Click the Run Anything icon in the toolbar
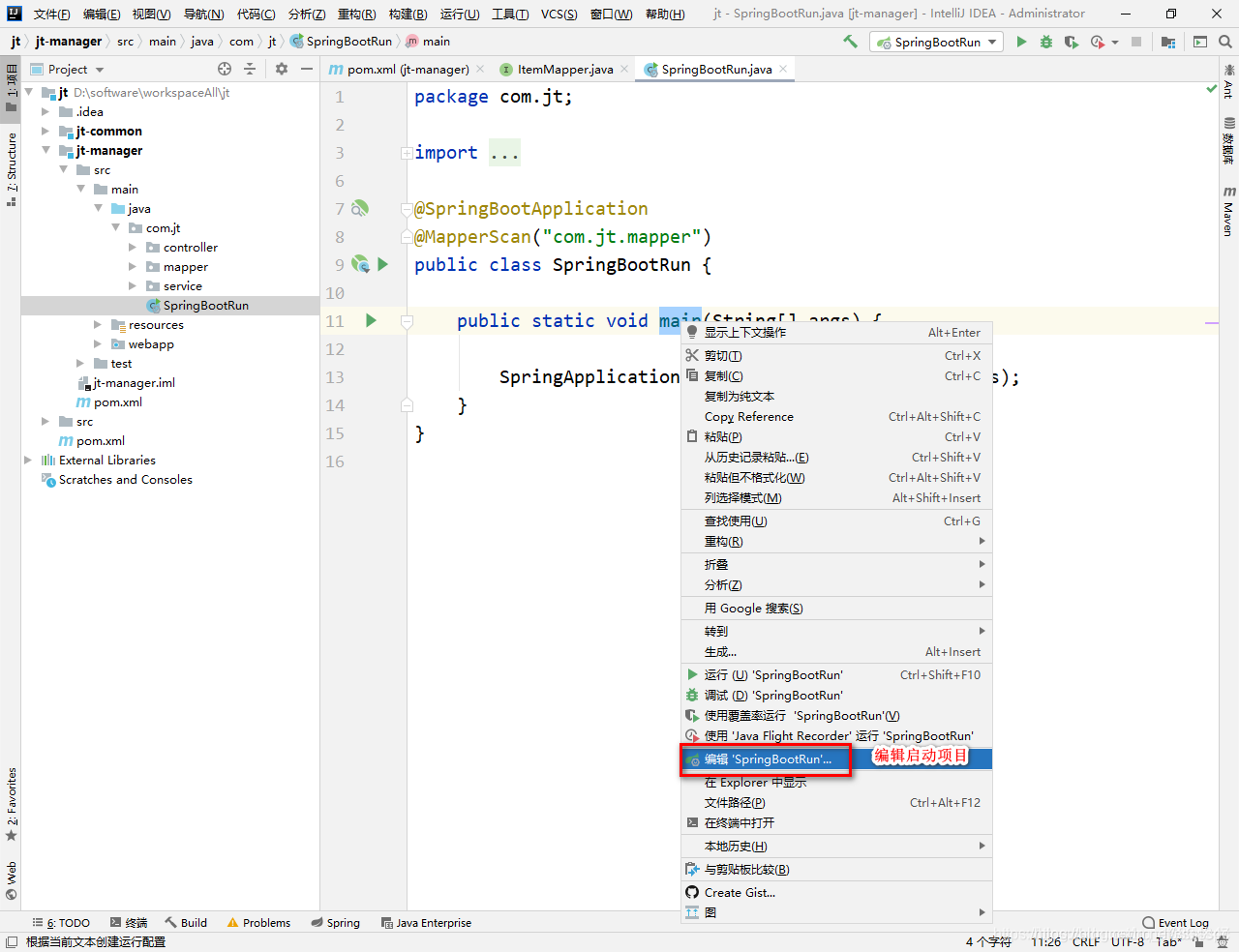 click(1200, 42)
